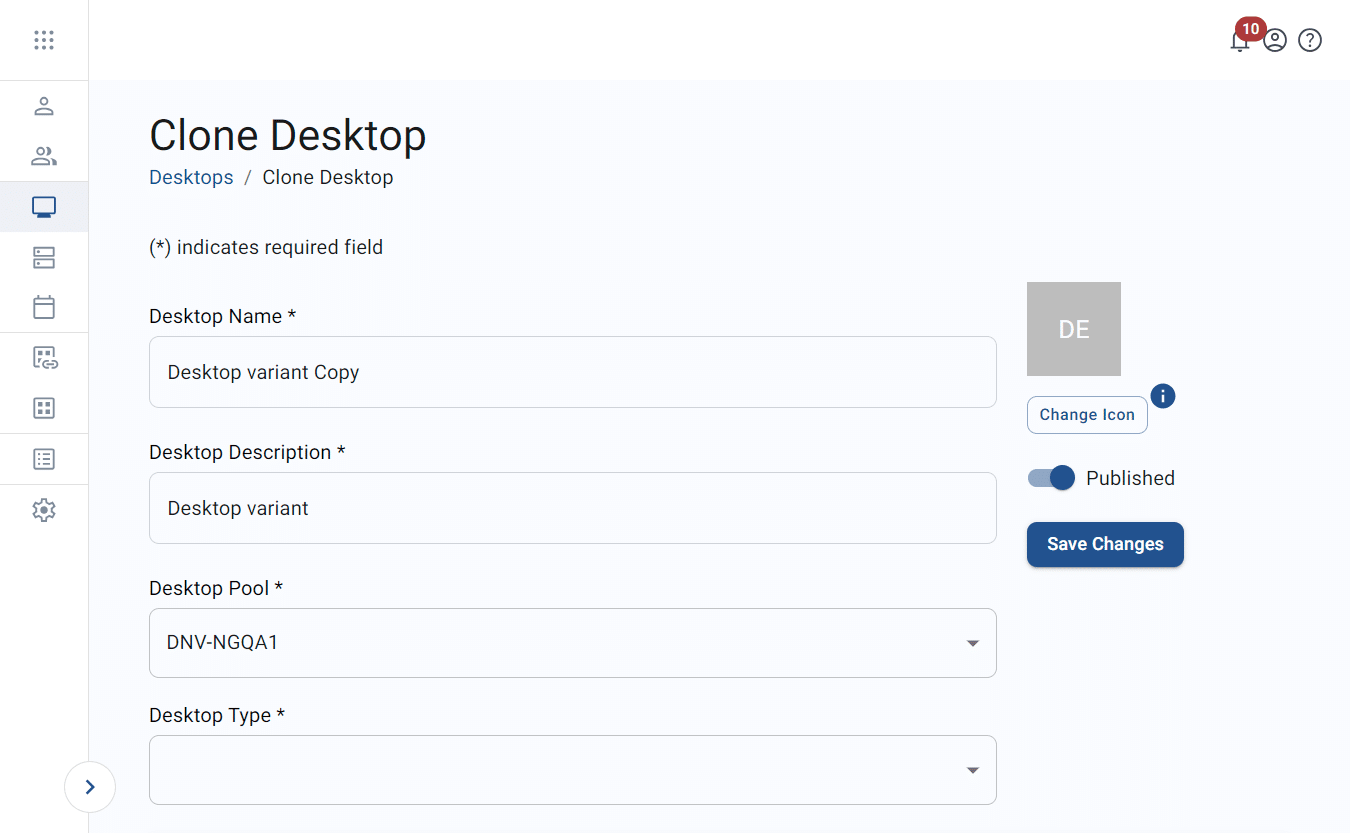Open the help question mark icon
The image size is (1350, 833).
(1310, 40)
